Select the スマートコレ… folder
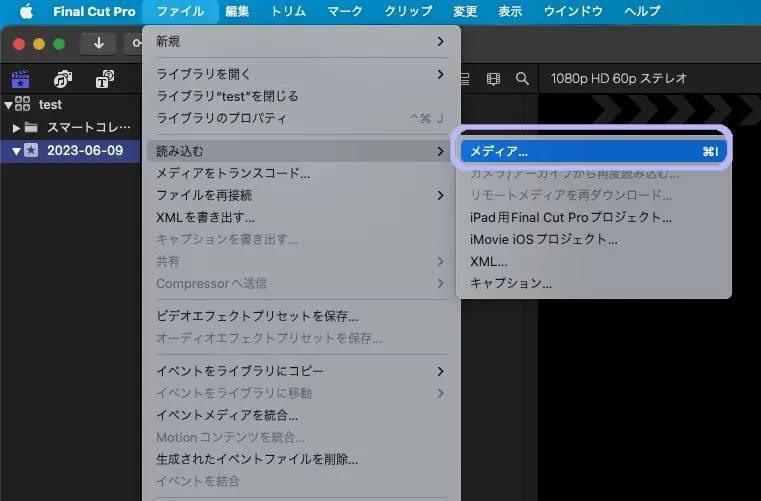The height and width of the screenshot is (501, 761). [x=89, y=128]
